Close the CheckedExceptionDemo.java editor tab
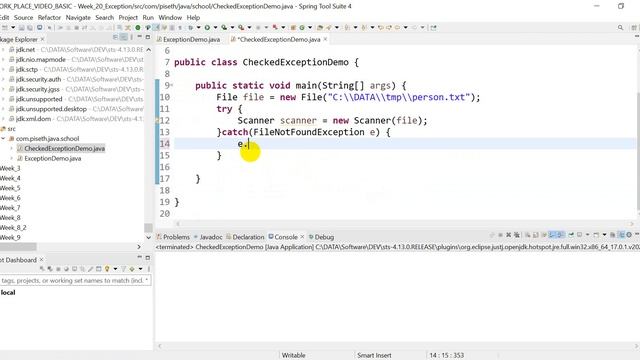The width and height of the screenshot is (640, 360). tap(325, 39)
